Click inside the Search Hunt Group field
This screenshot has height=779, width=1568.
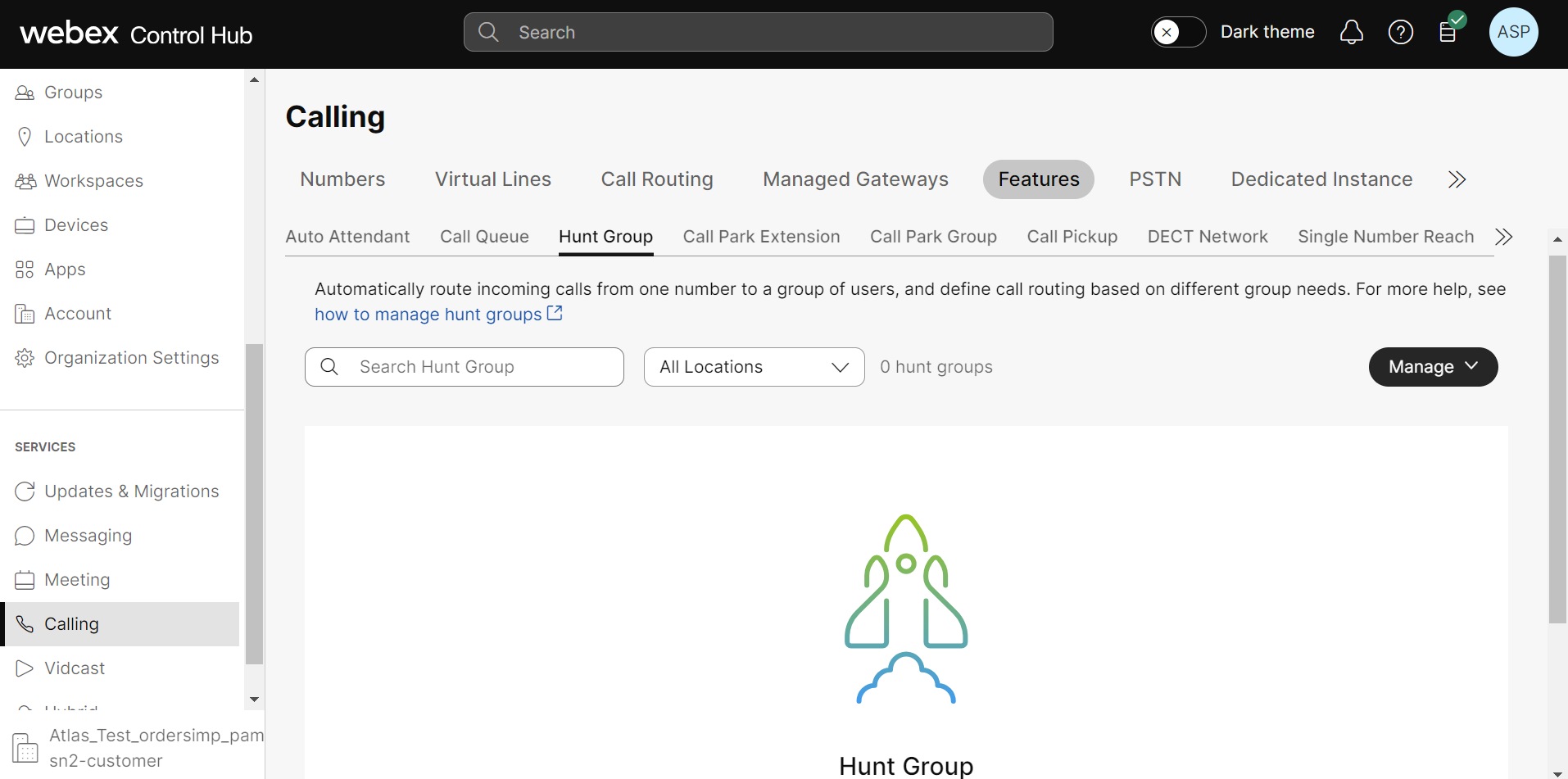point(464,367)
